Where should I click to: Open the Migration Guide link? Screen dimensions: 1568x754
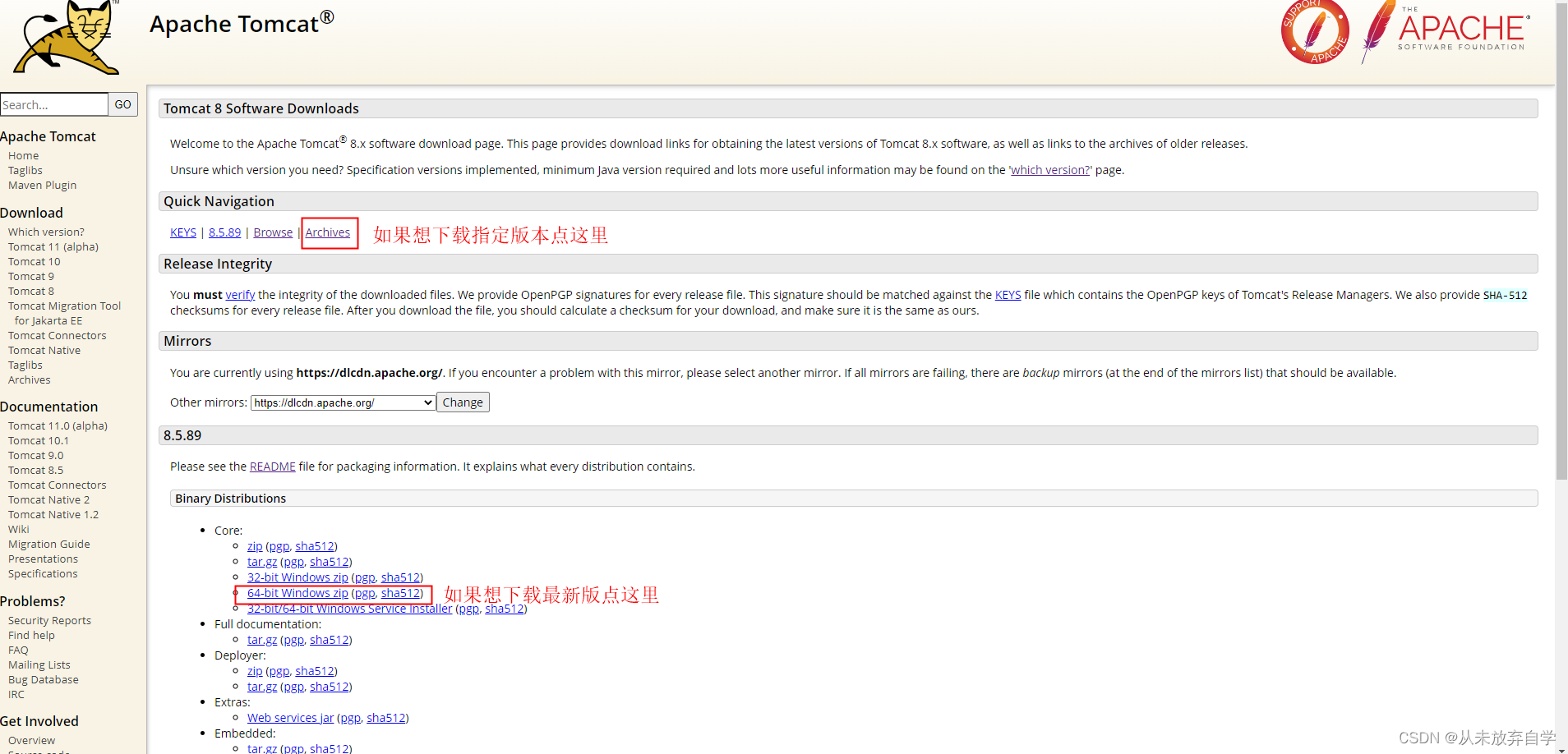pos(48,545)
